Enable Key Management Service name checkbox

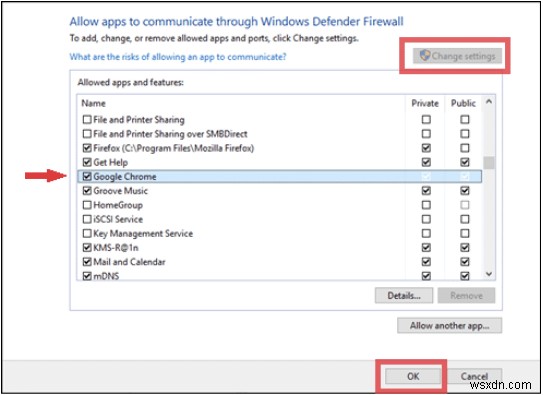tap(87, 233)
